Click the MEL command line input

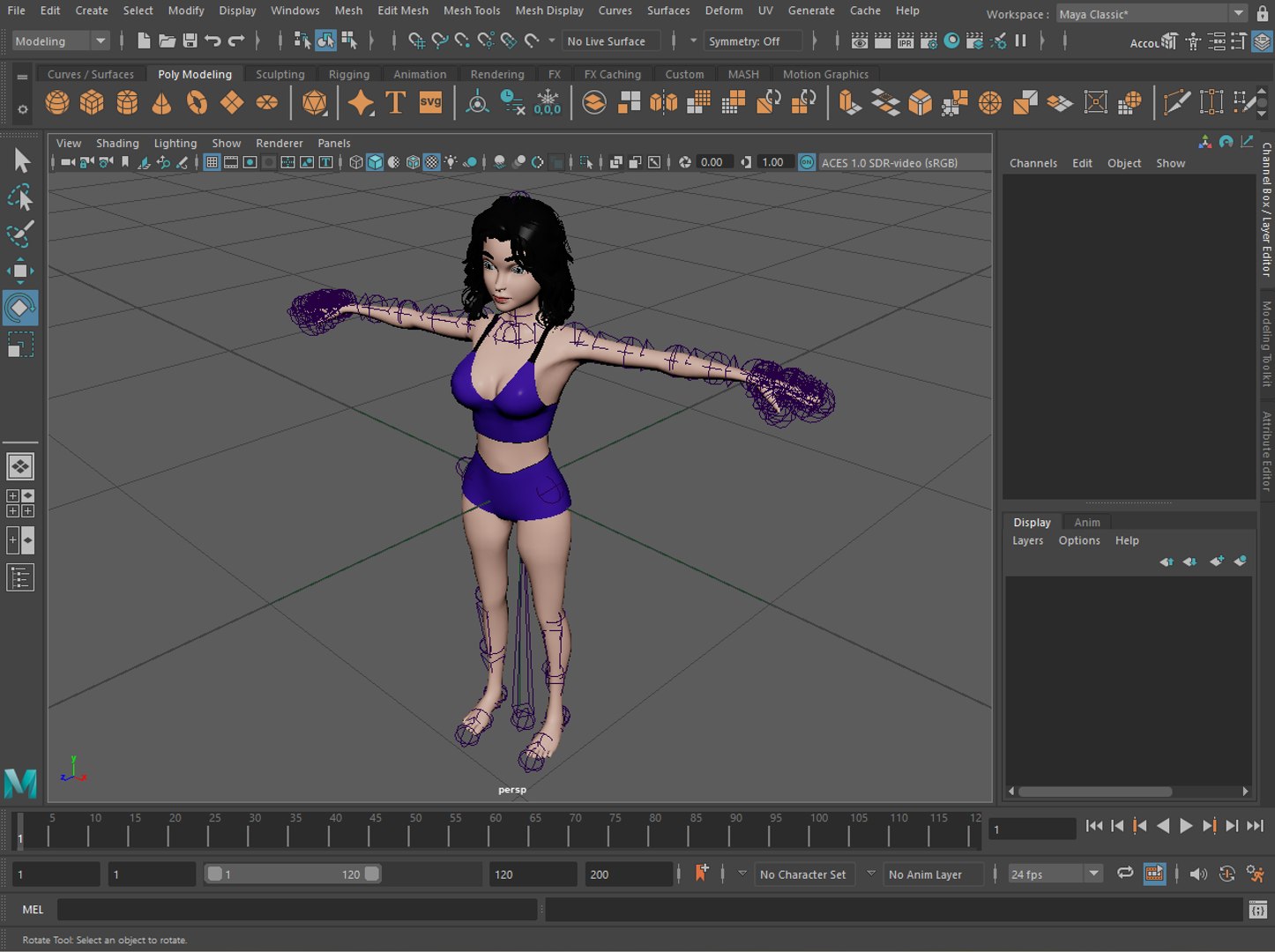297,909
